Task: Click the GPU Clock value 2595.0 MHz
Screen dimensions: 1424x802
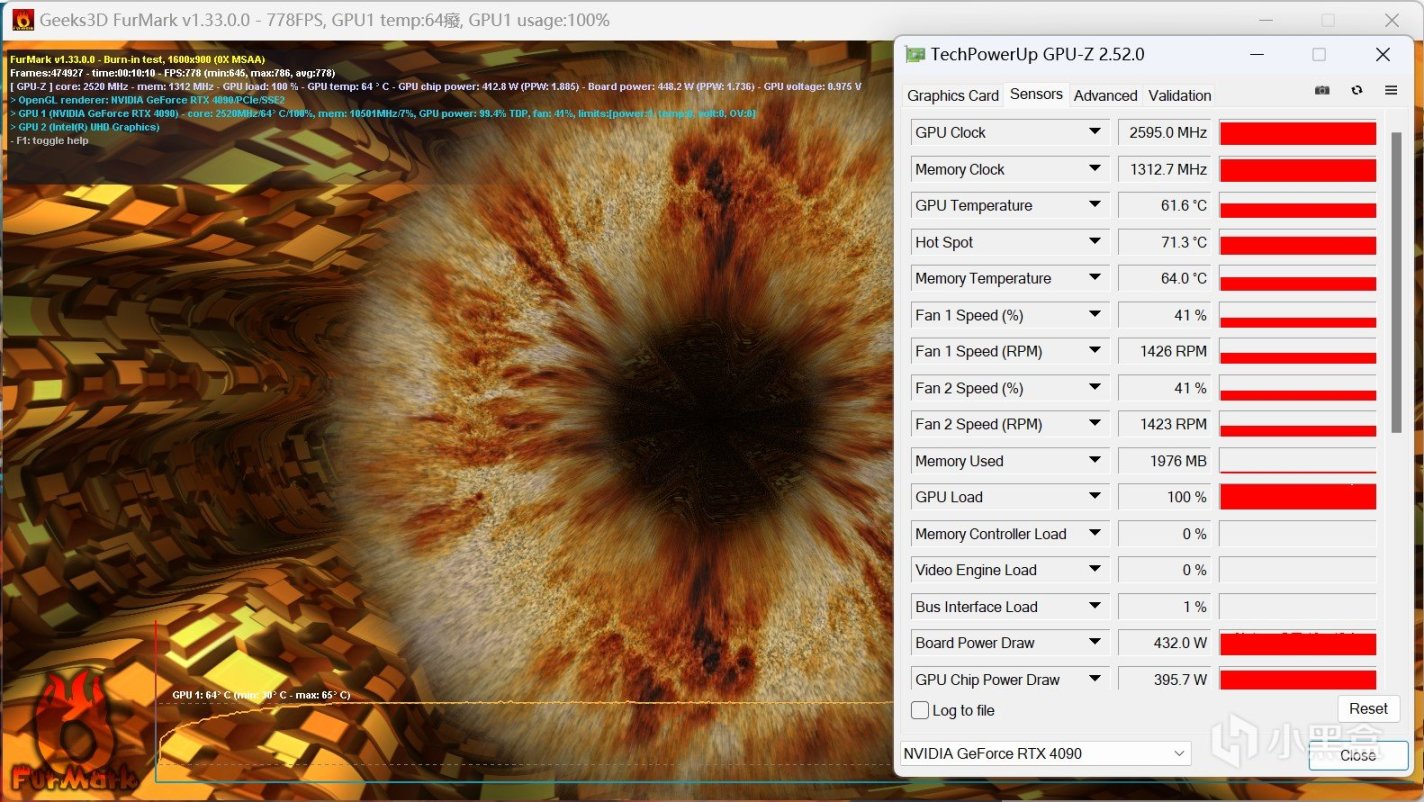Action: (x=1163, y=132)
